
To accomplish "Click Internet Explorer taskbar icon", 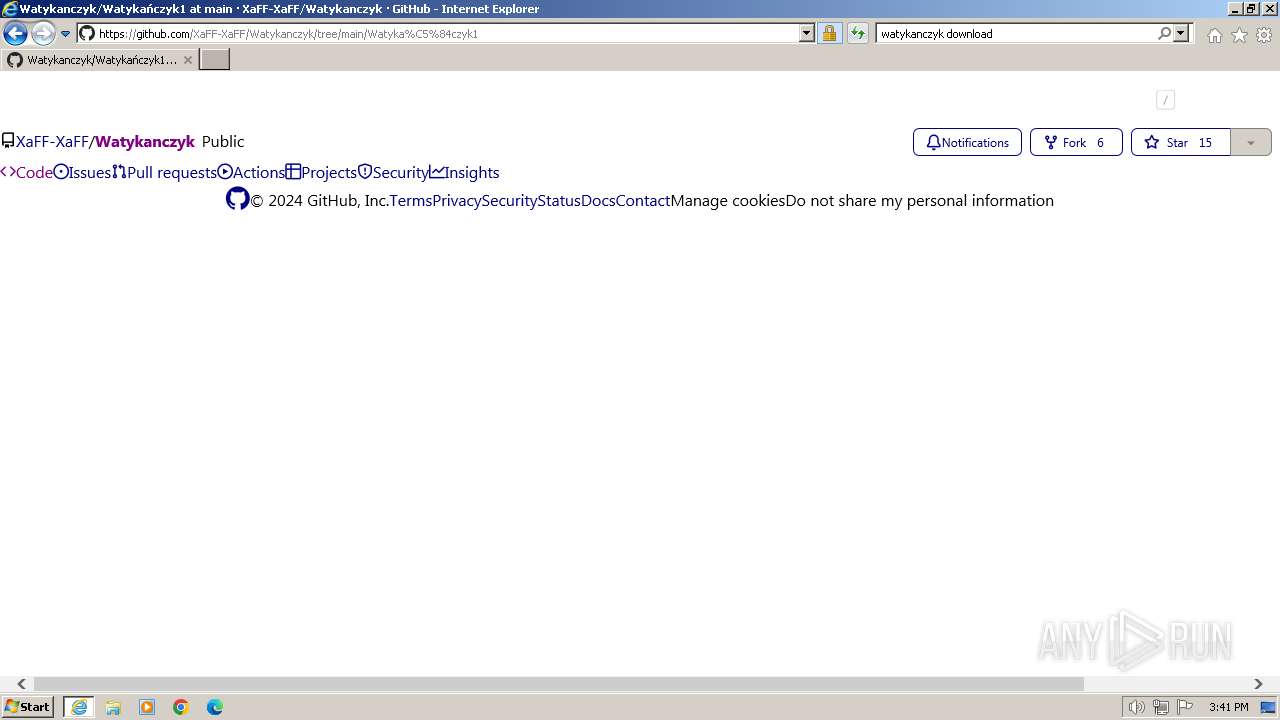I will tap(79, 707).
